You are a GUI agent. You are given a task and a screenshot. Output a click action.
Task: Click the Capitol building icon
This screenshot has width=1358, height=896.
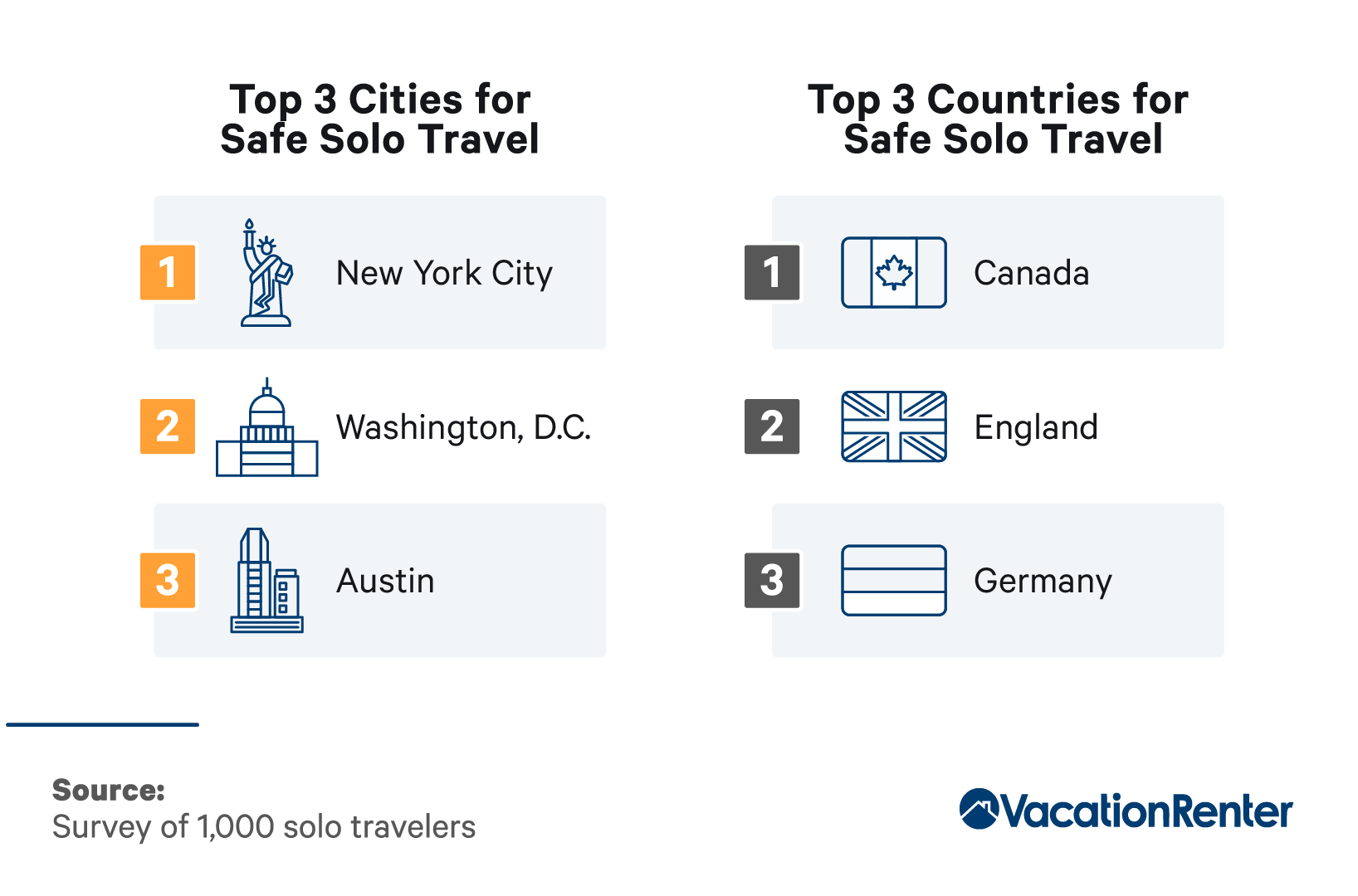click(x=266, y=427)
